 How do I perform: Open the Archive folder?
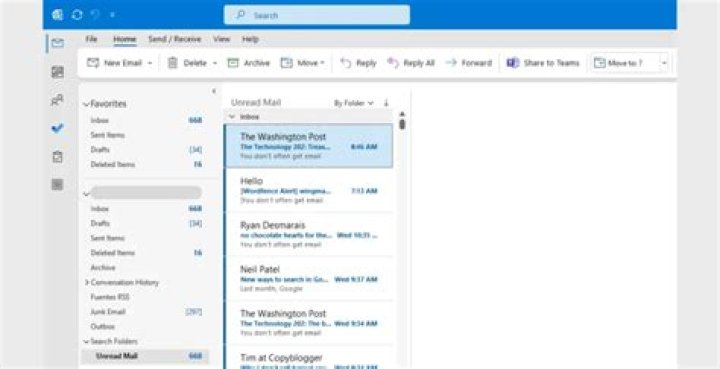coord(103,268)
